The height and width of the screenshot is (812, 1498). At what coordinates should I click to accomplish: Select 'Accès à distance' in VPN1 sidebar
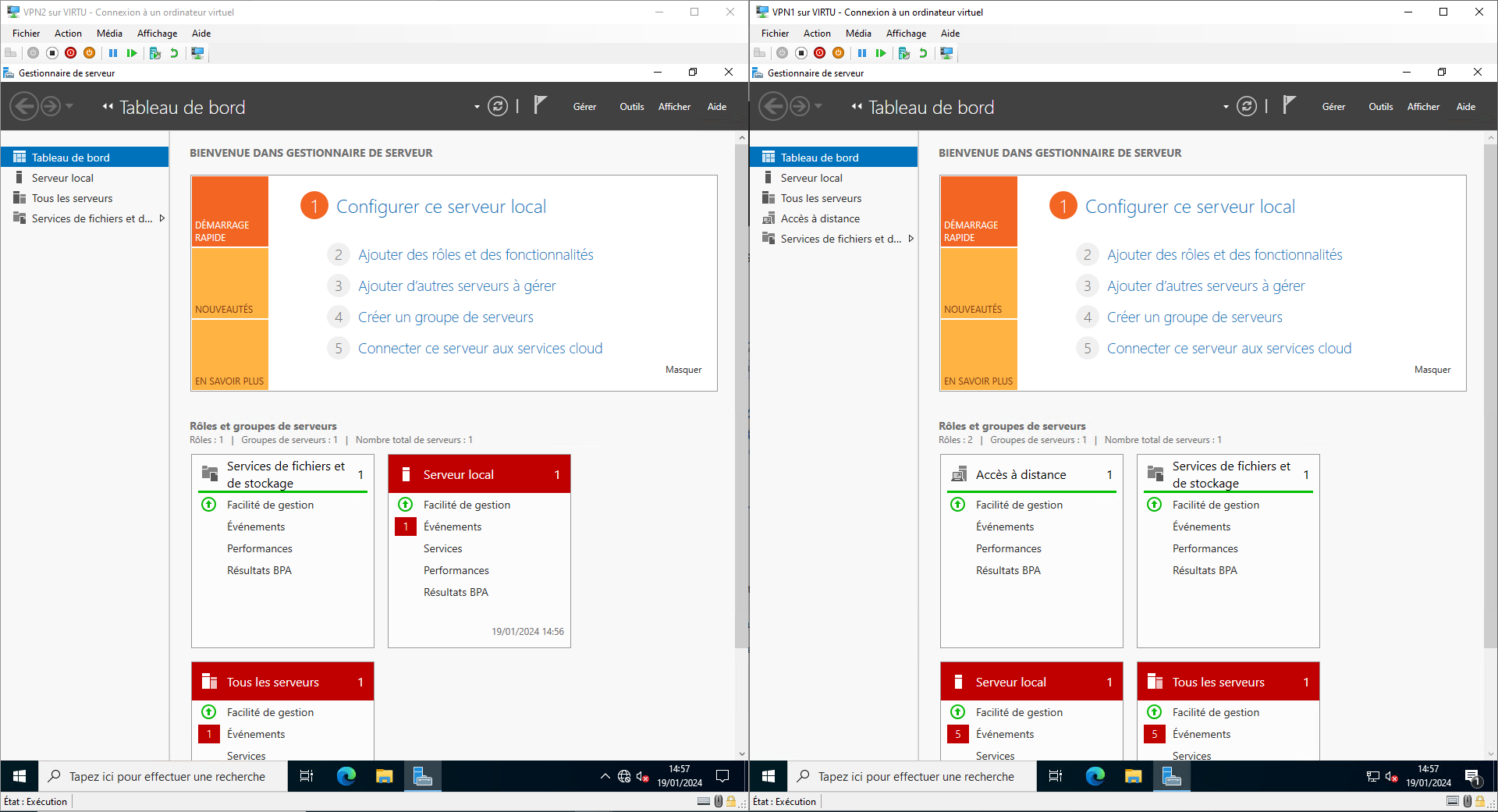[820, 218]
